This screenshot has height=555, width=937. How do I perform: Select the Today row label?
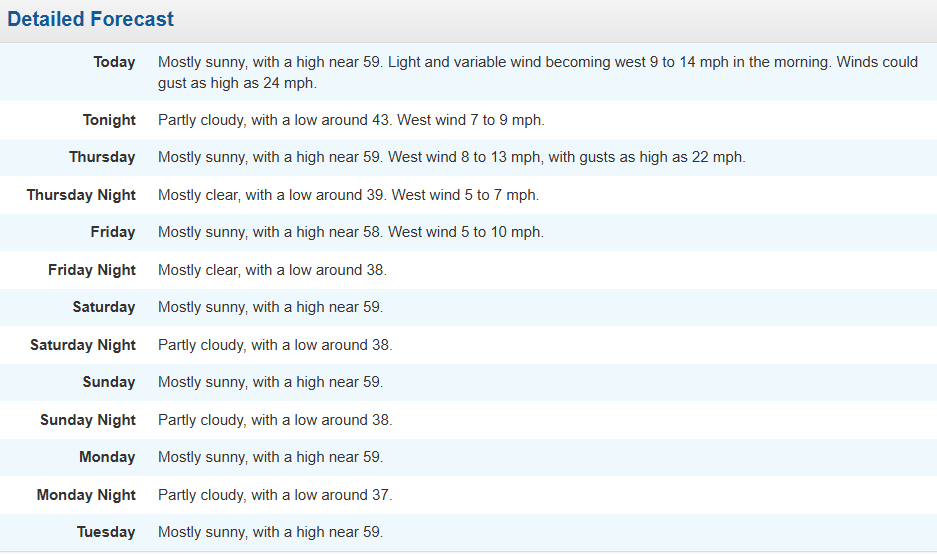click(114, 62)
